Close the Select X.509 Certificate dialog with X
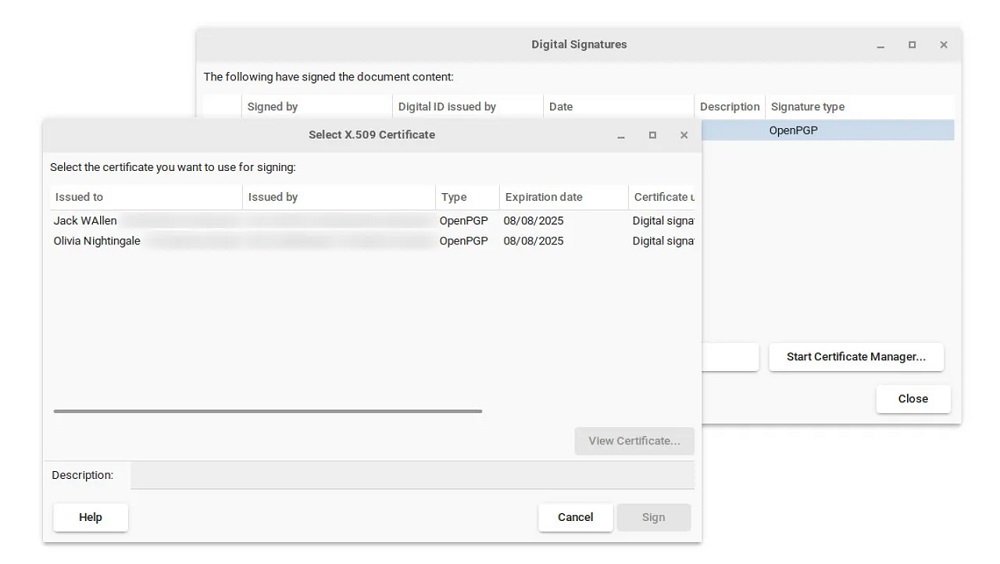 point(684,135)
